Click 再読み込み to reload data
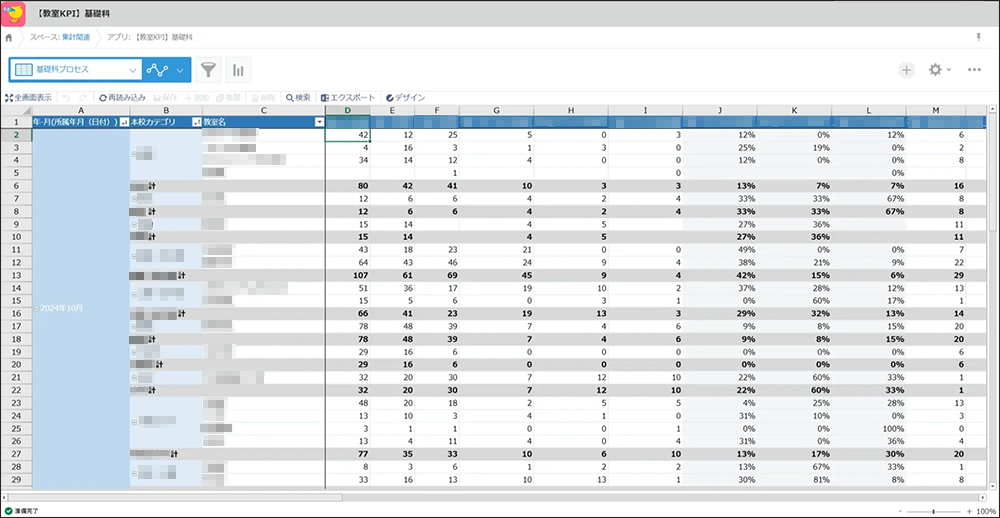Image resolution: width=1000 pixels, height=518 pixels. (122, 98)
